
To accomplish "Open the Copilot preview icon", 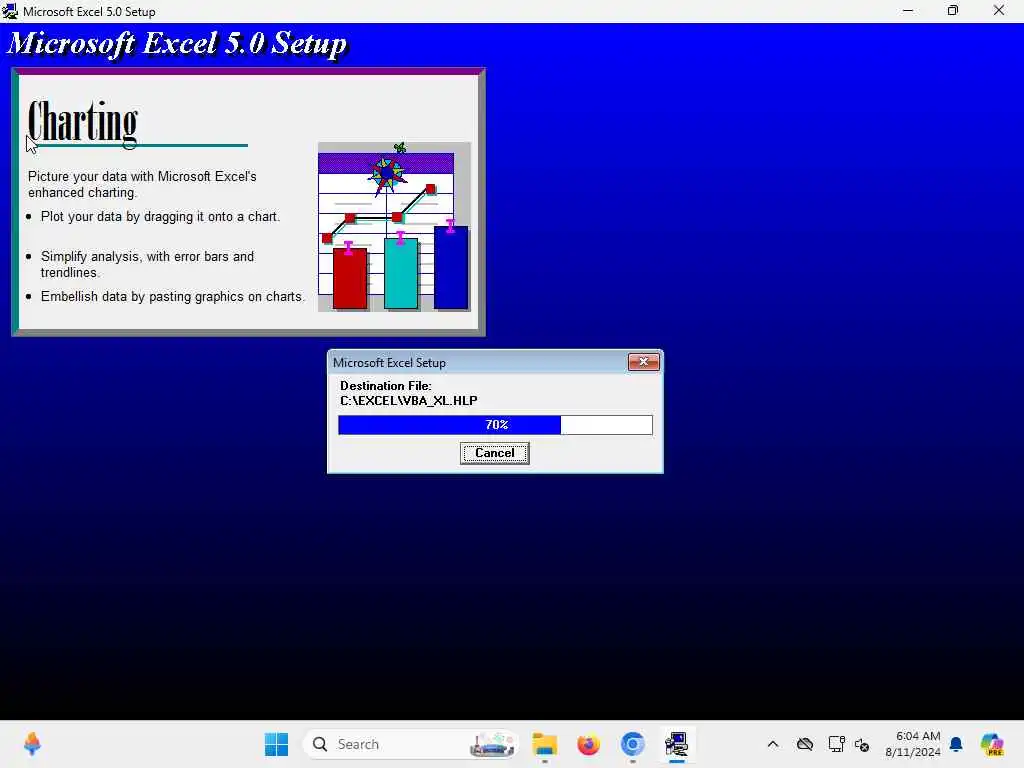I will (992, 744).
